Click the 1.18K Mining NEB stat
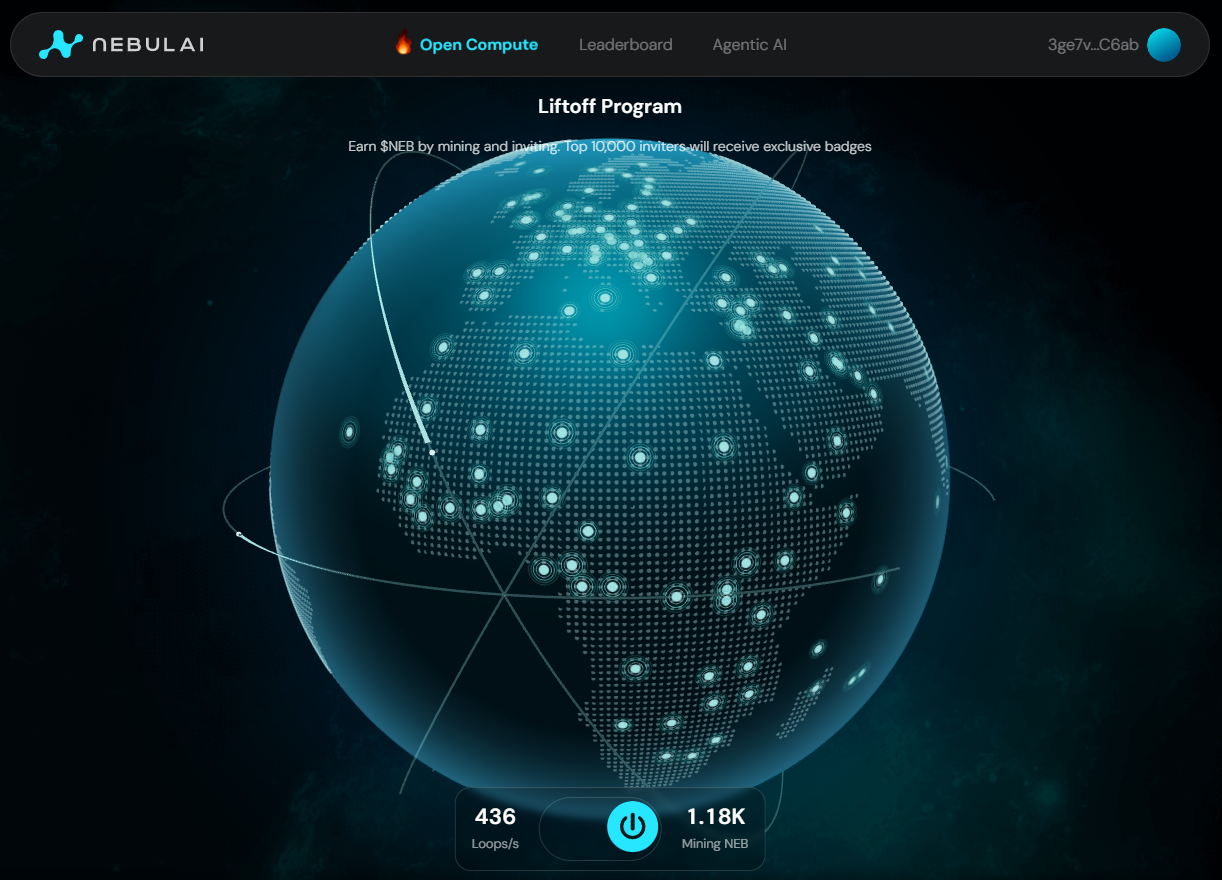1222x880 pixels. click(x=715, y=828)
